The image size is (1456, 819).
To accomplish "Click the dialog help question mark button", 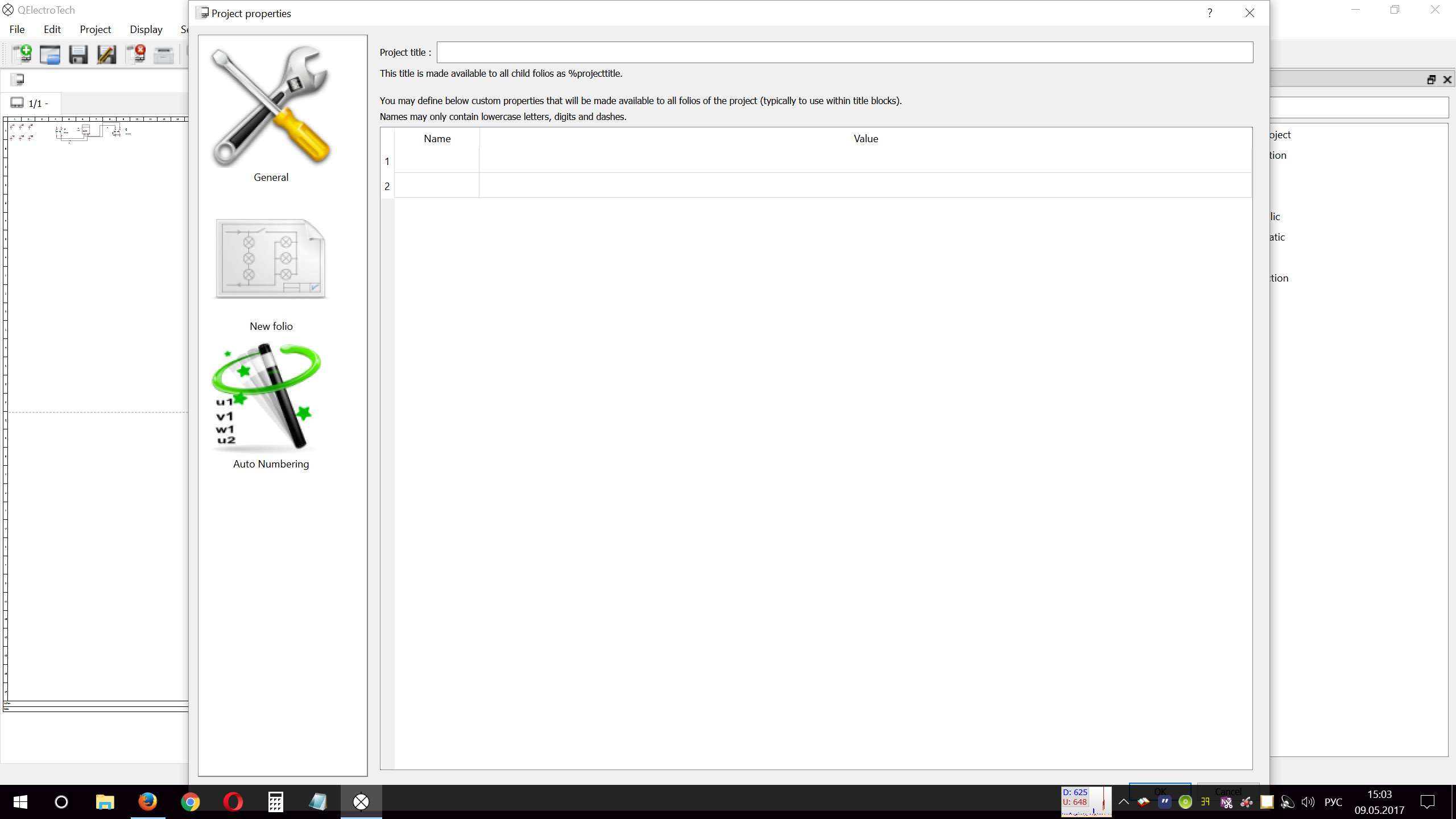I will (x=1210, y=13).
